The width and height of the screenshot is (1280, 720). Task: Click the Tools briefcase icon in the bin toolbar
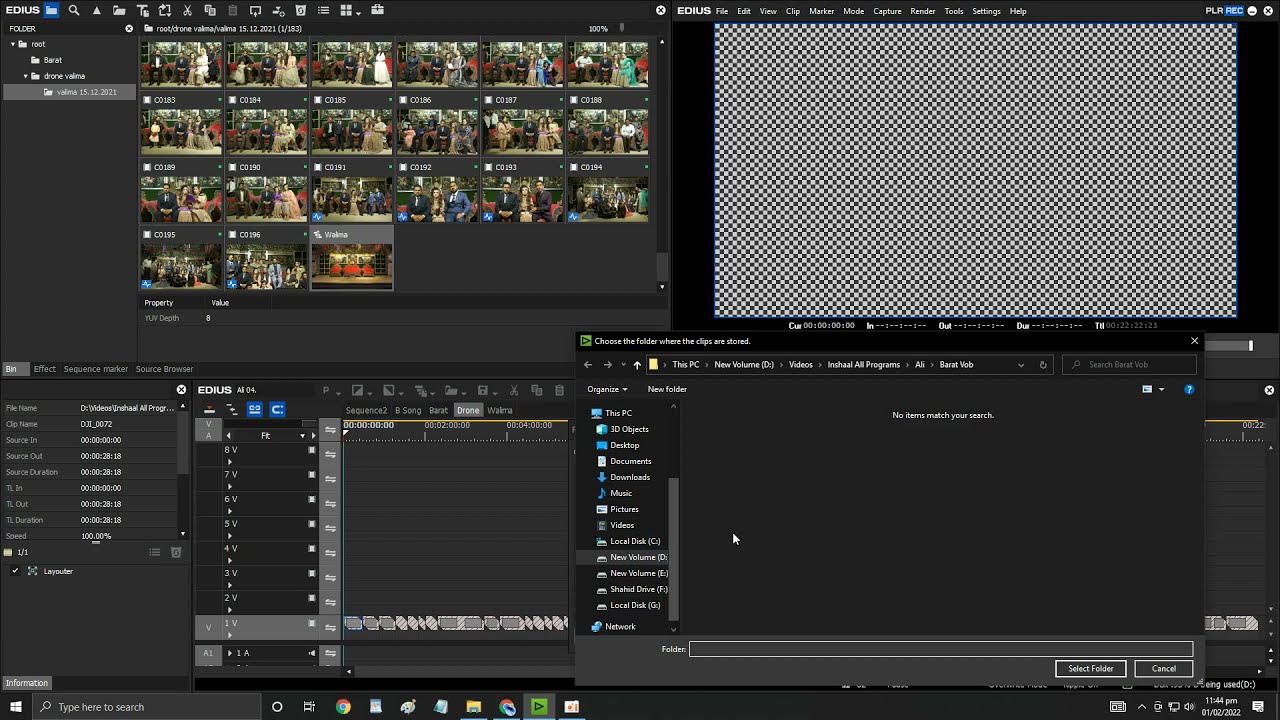click(377, 10)
